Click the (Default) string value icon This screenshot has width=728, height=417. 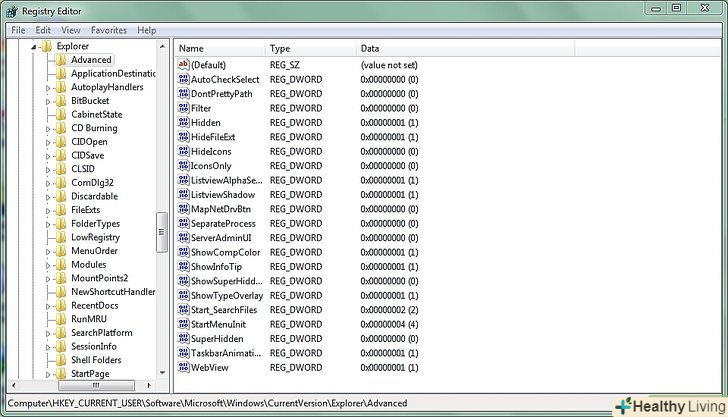[x=183, y=65]
